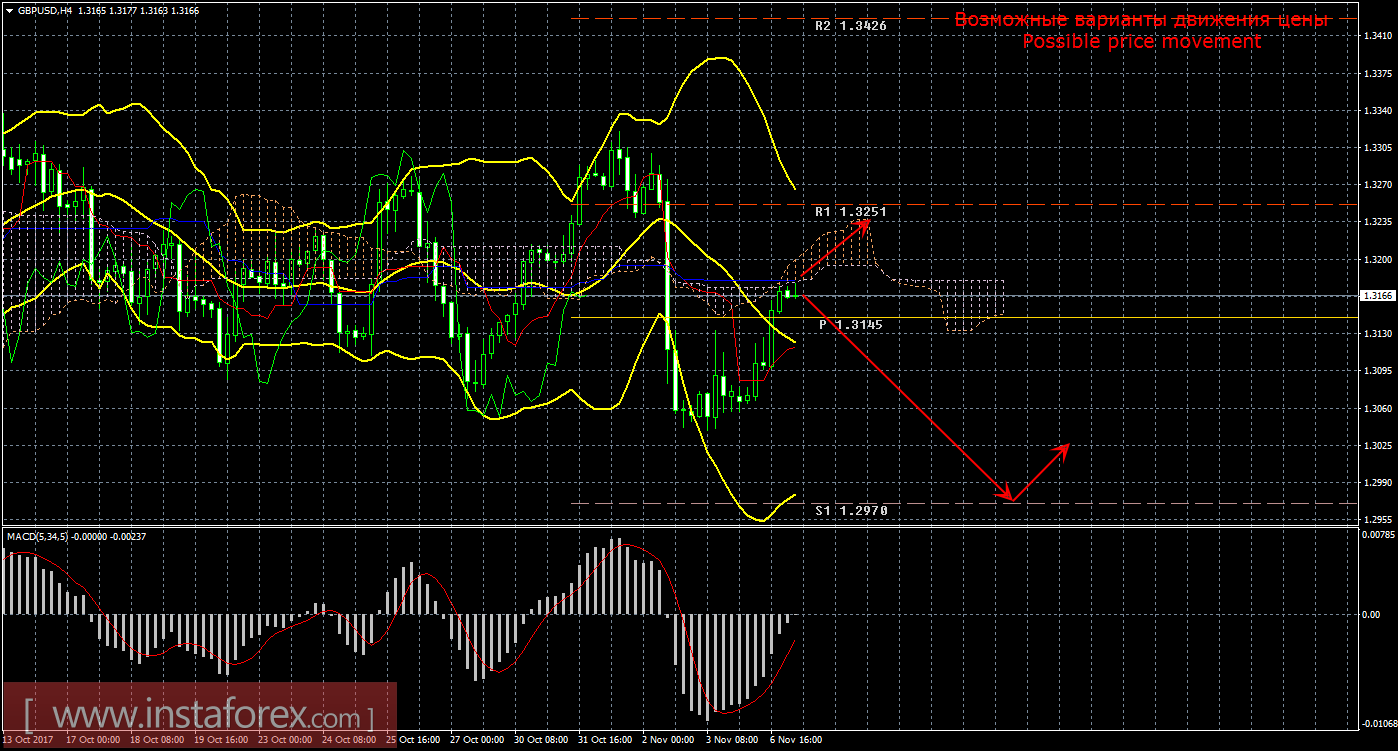The height and width of the screenshot is (751, 1398).
Task: Open the chart menu triangle beside GBPUSD,H4
Action: pyautogui.click(x=9, y=10)
